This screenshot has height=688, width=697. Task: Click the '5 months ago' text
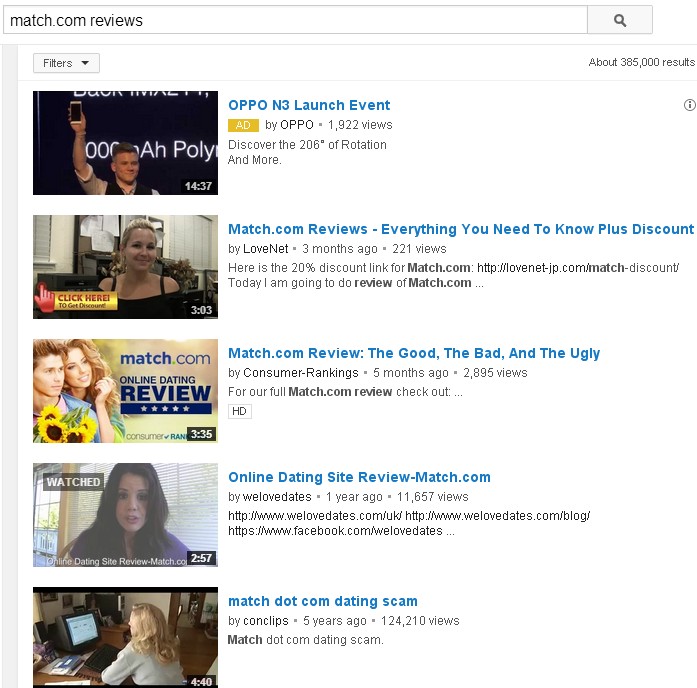(411, 372)
